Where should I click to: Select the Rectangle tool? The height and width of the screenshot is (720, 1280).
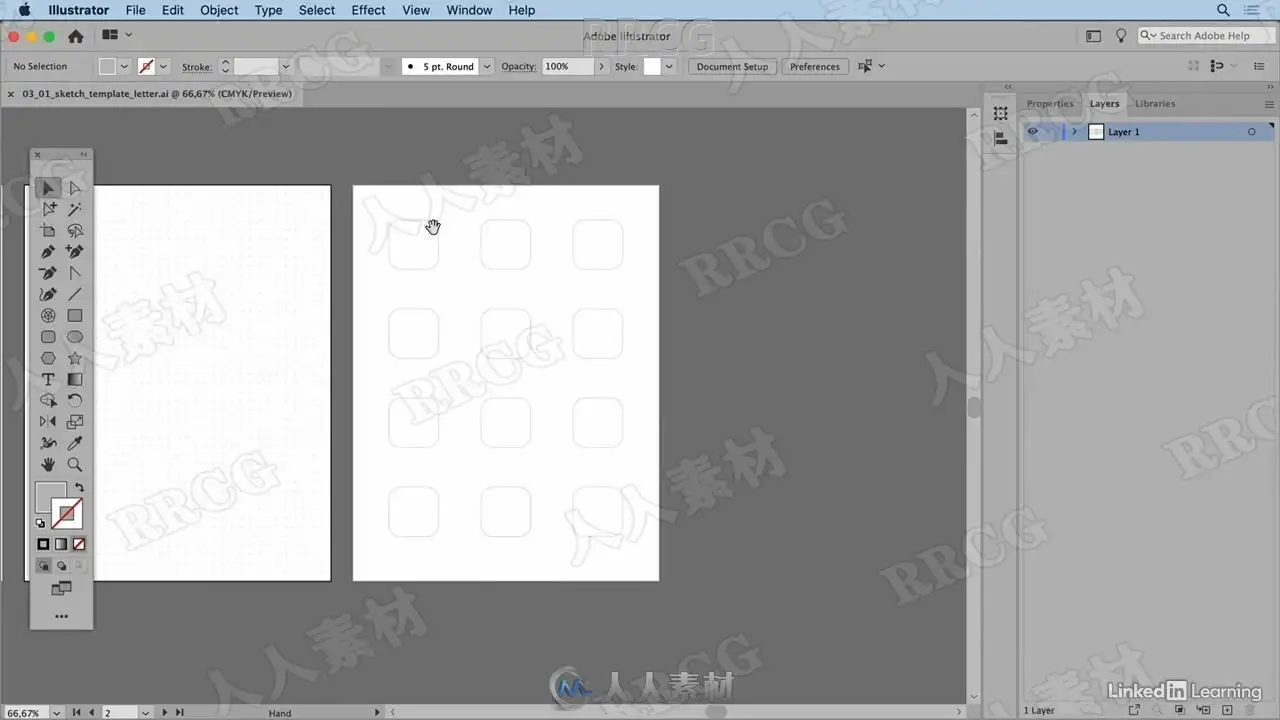pyautogui.click(x=75, y=315)
